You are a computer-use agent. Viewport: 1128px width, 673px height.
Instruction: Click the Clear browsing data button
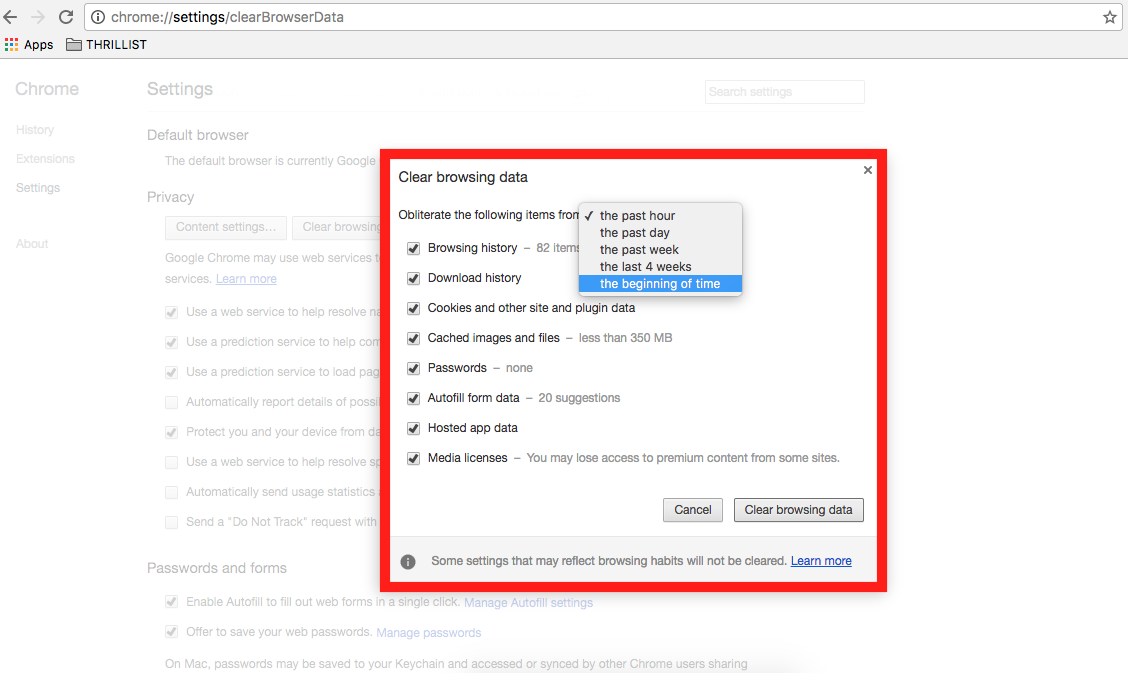(798, 510)
